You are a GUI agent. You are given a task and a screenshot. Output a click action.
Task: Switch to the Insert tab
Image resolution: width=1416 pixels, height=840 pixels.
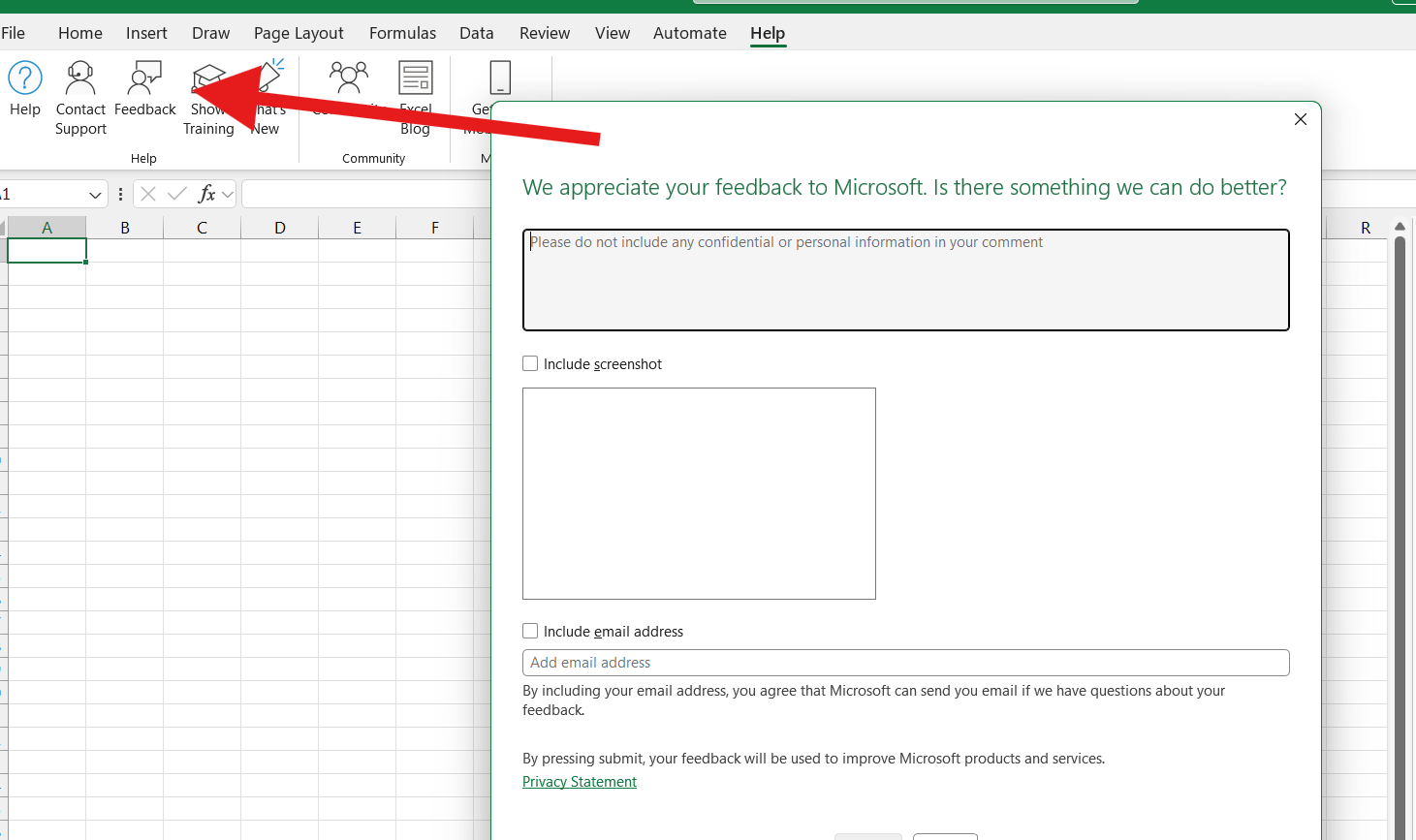coord(146,33)
